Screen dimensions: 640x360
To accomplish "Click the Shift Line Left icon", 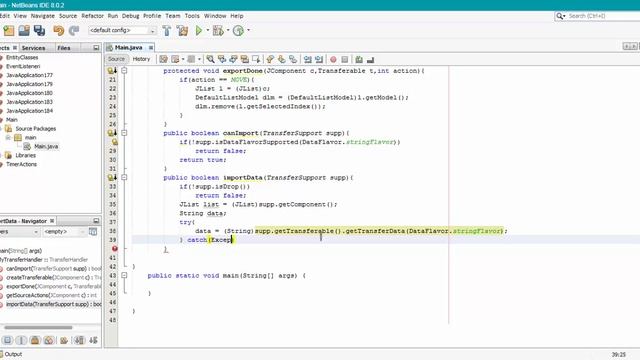I will [308, 59].
